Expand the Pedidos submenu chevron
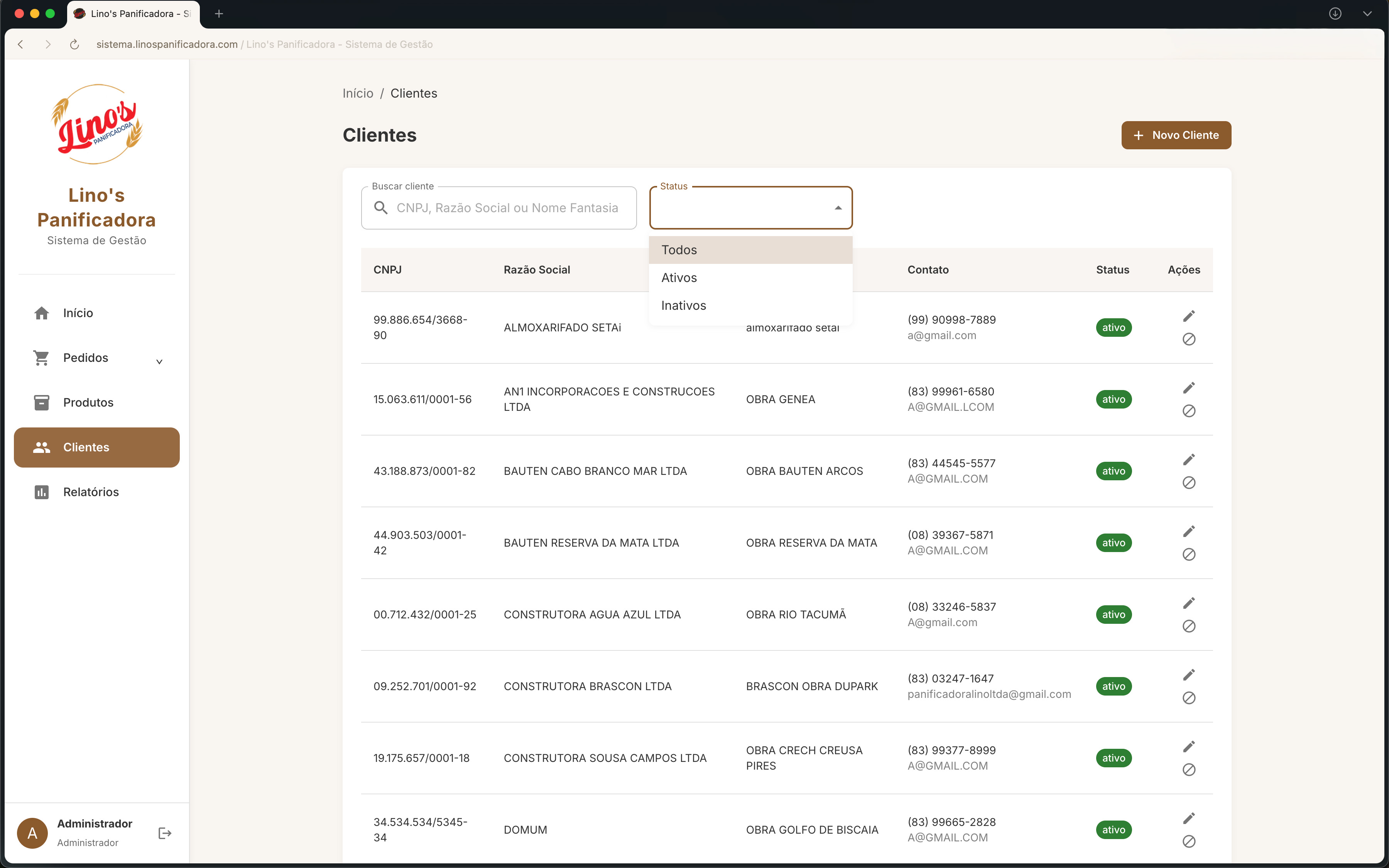The width and height of the screenshot is (1389, 868). 160,361
